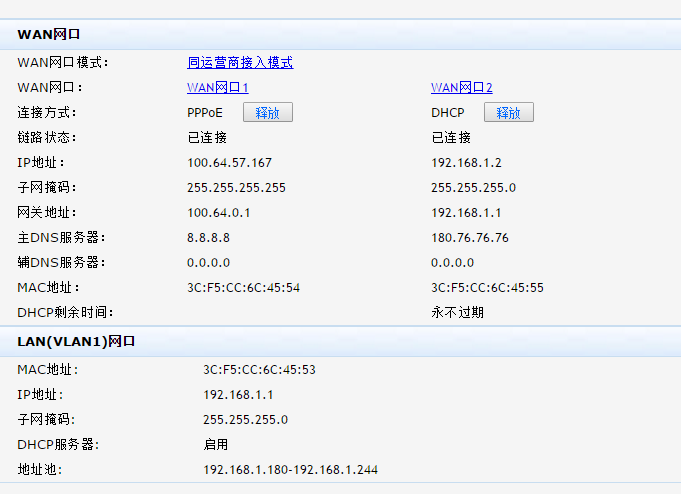Click WAN2 subnet mask 255.255.255.0
This screenshot has width=681, height=494.
tap(473, 188)
